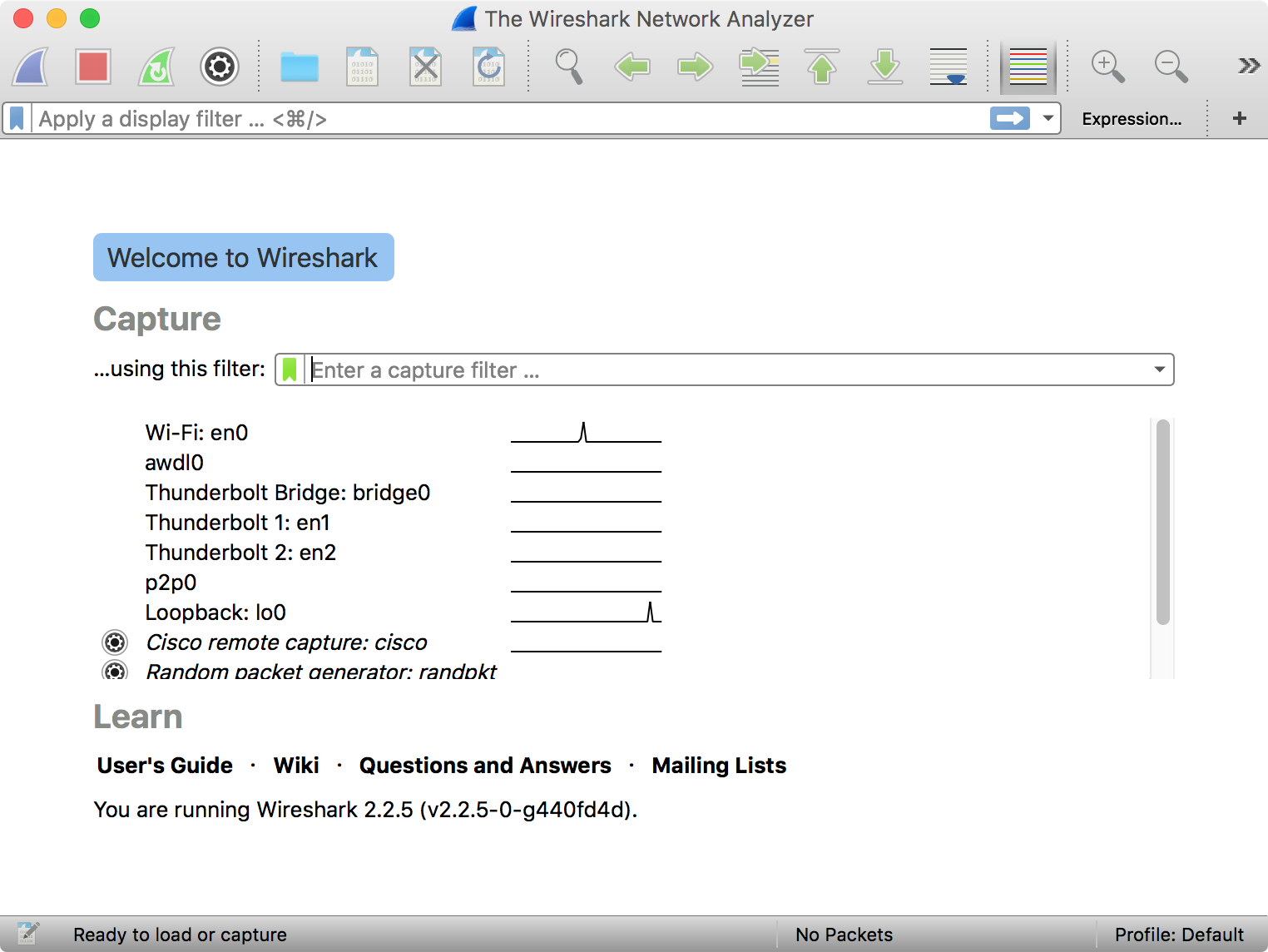Go to previous packet green left arrow

click(632, 67)
